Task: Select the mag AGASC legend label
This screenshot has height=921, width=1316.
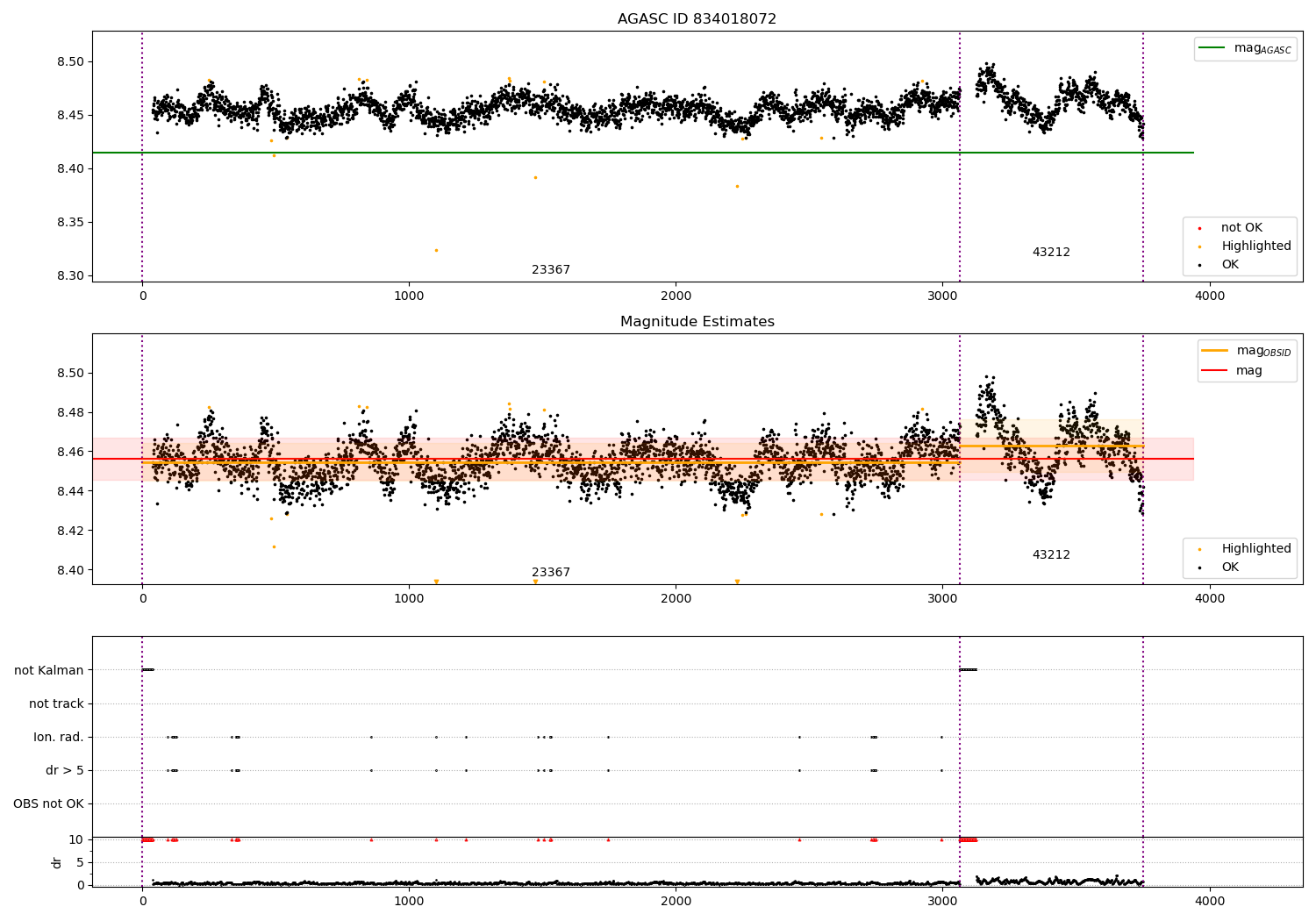Action: tap(1262, 48)
